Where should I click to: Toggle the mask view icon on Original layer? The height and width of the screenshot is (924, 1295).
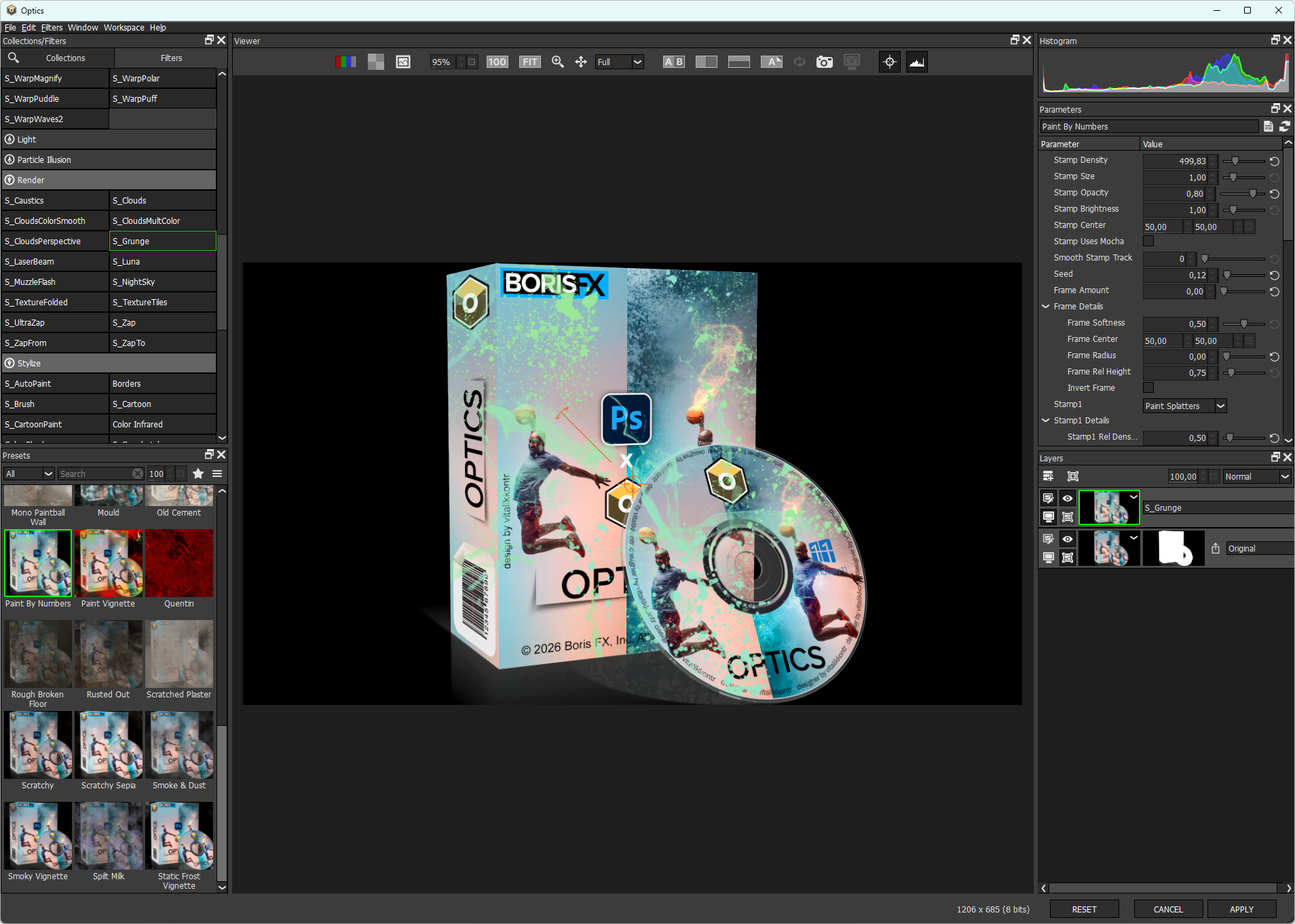point(1068,558)
